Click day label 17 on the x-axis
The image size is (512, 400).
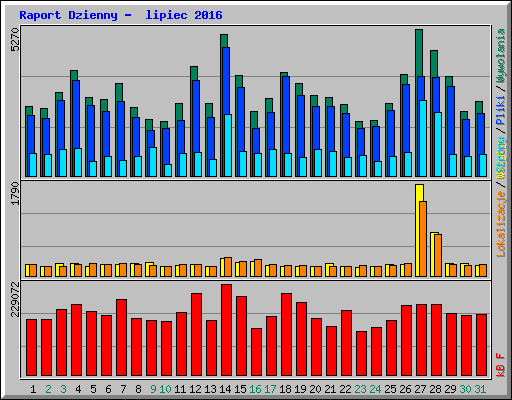pyautogui.click(x=270, y=389)
